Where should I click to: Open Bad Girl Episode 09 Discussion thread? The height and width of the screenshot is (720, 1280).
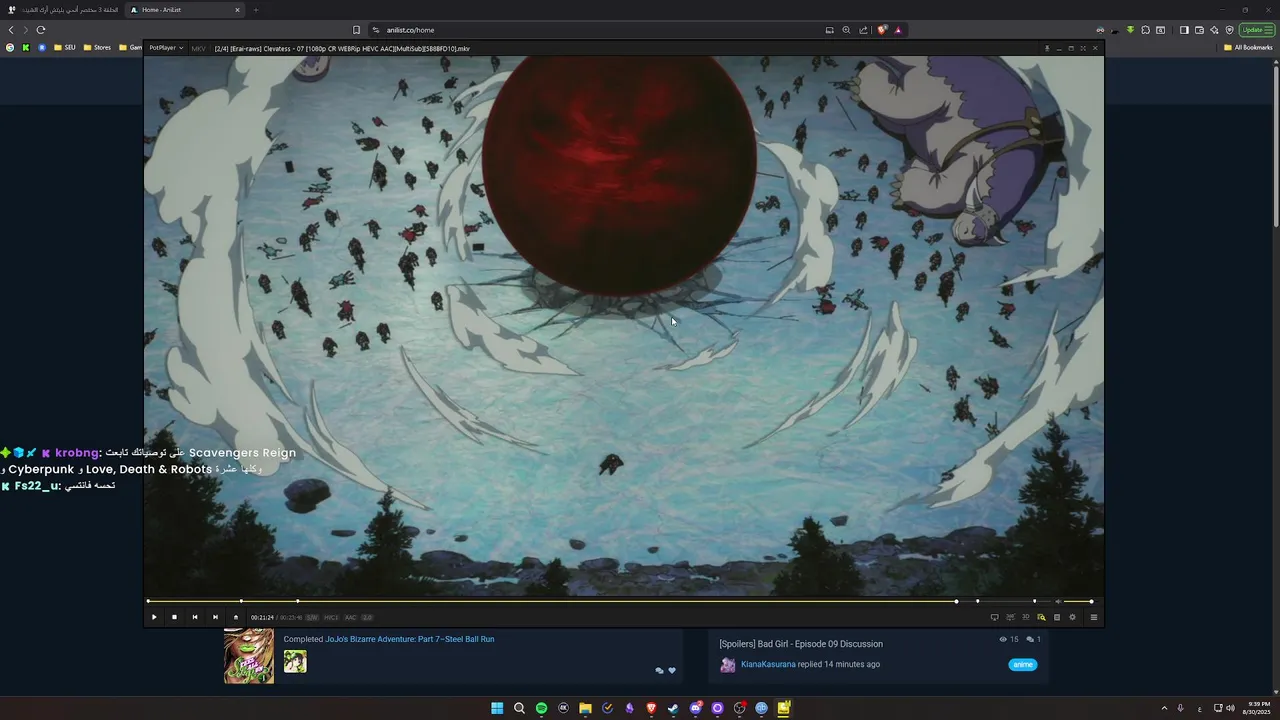click(x=801, y=644)
